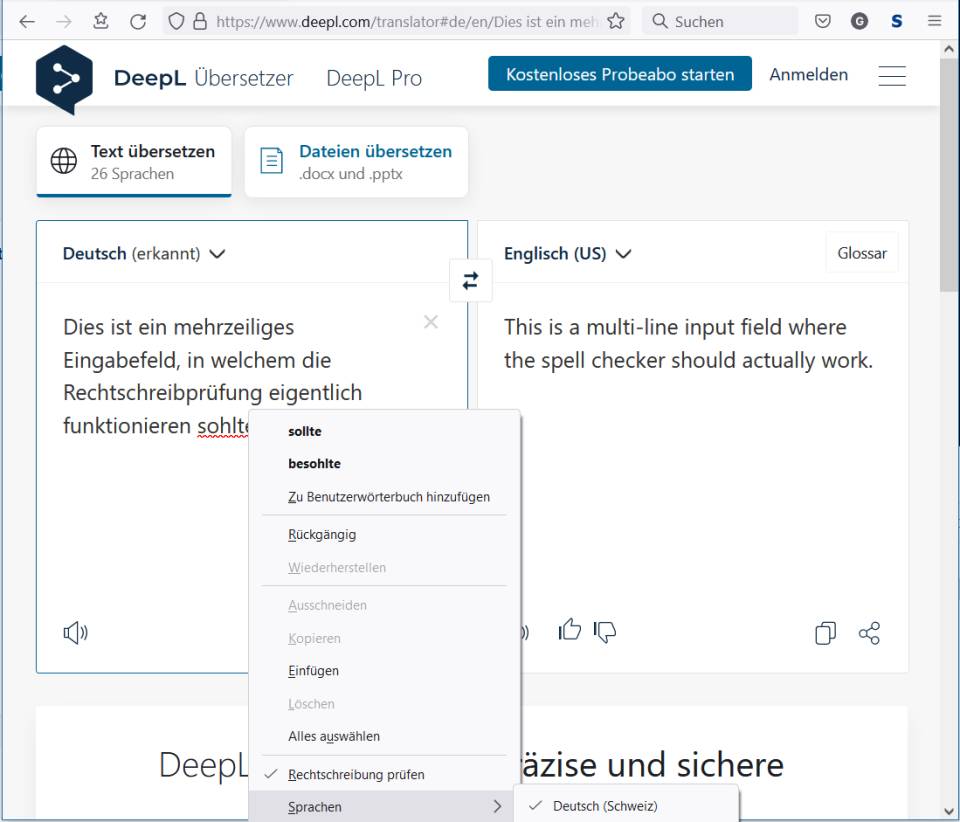
Task: Copy the translation to clipboard
Action: [825, 633]
